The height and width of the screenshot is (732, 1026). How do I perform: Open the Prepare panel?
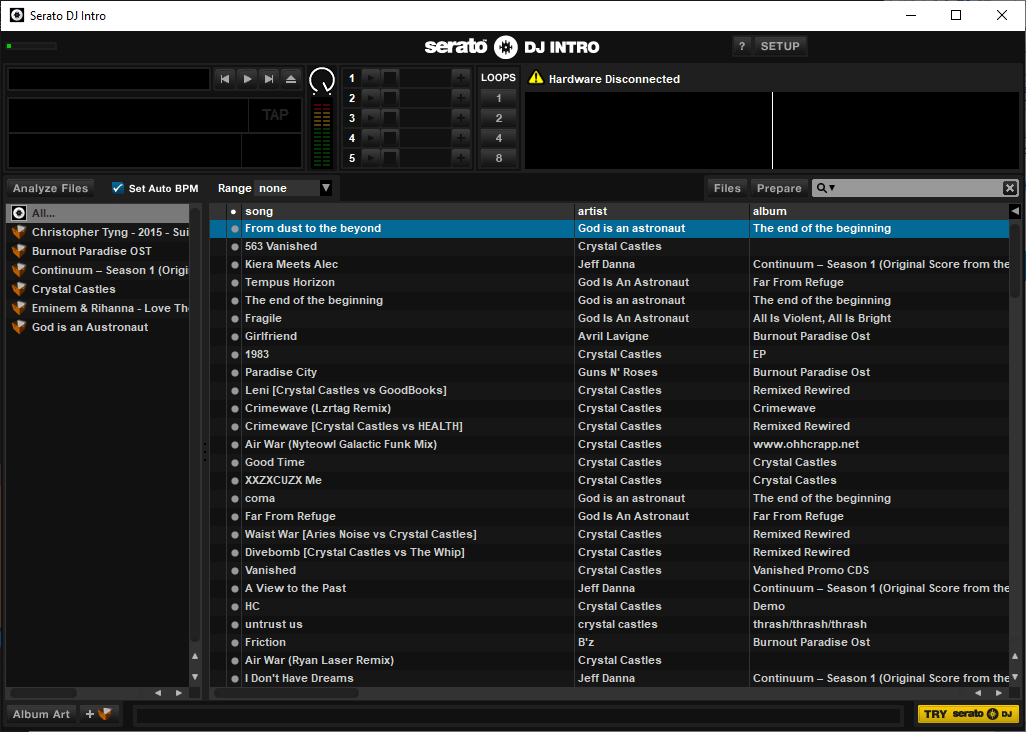point(779,188)
